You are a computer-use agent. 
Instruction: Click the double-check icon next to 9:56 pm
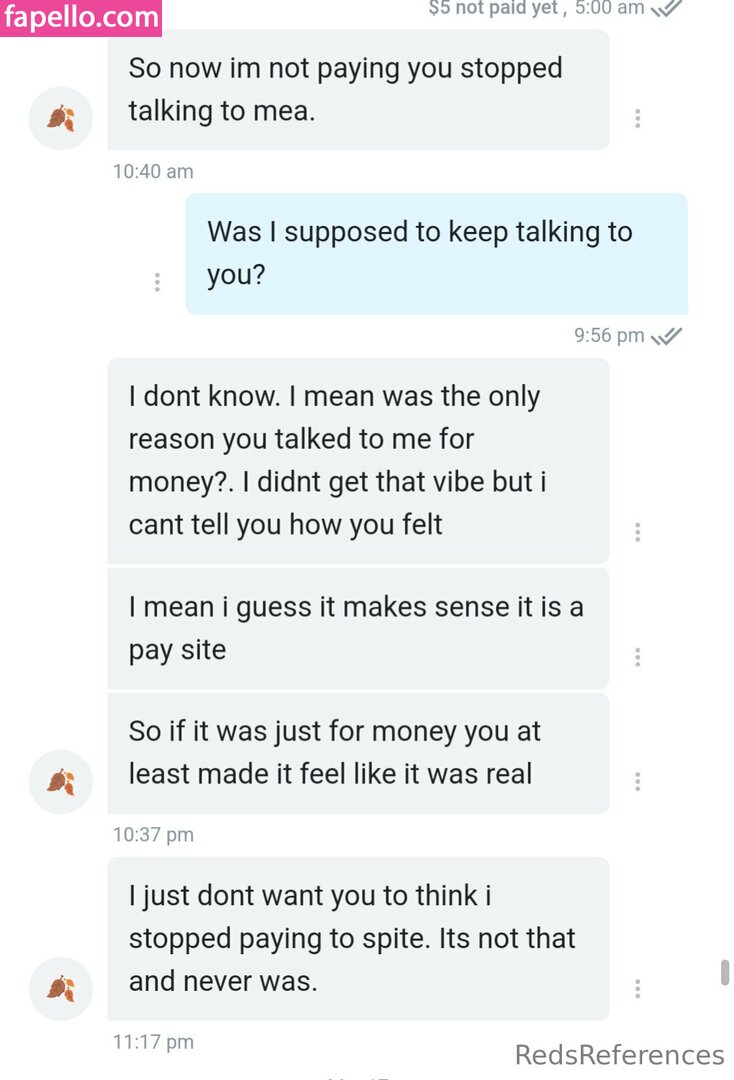(x=666, y=336)
